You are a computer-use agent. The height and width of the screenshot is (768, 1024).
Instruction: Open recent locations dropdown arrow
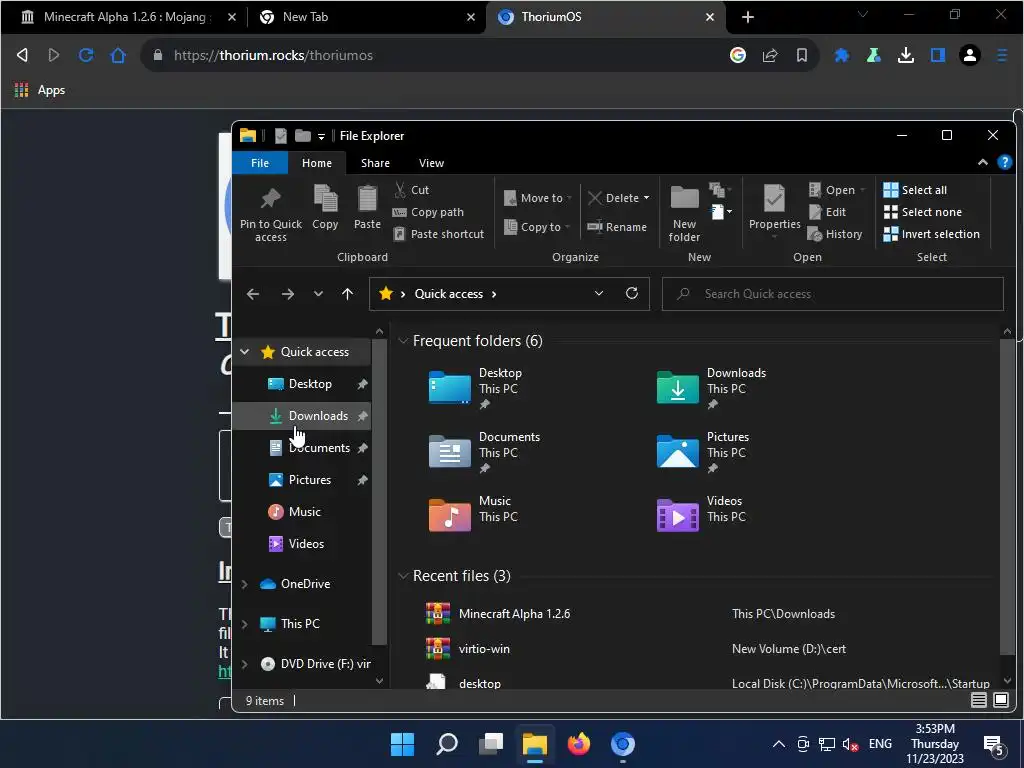pyautogui.click(x=318, y=294)
